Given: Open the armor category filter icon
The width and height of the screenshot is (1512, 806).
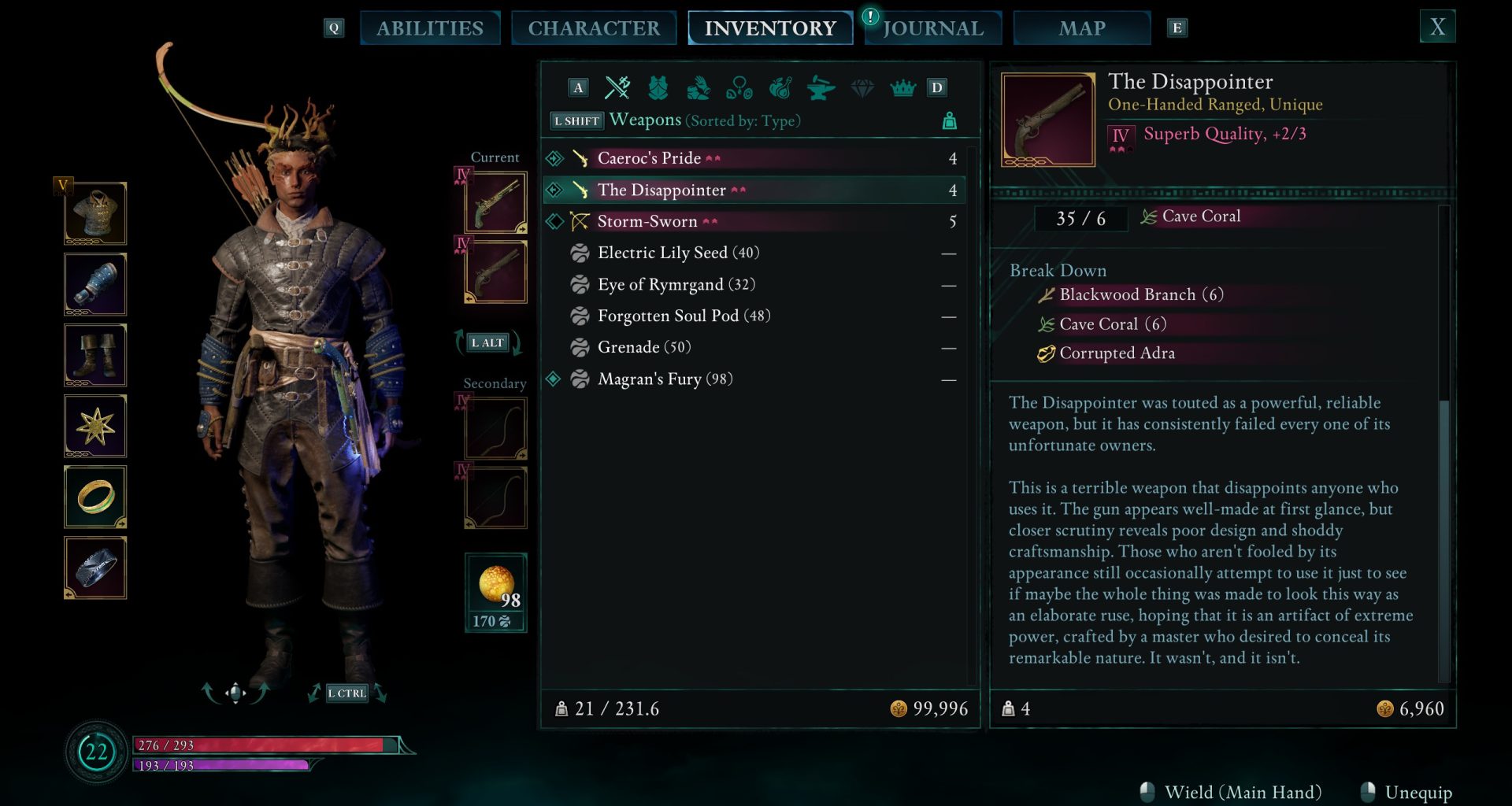Looking at the screenshot, I should [658, 87].
